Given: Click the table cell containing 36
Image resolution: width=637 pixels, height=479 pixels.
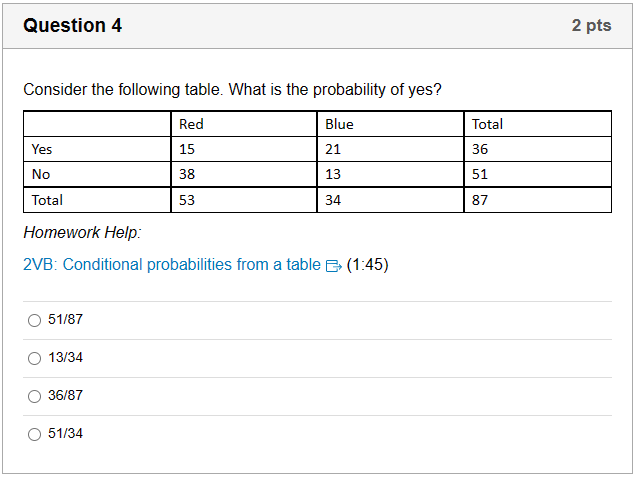Looking at the screenshot, I should 537,149.
